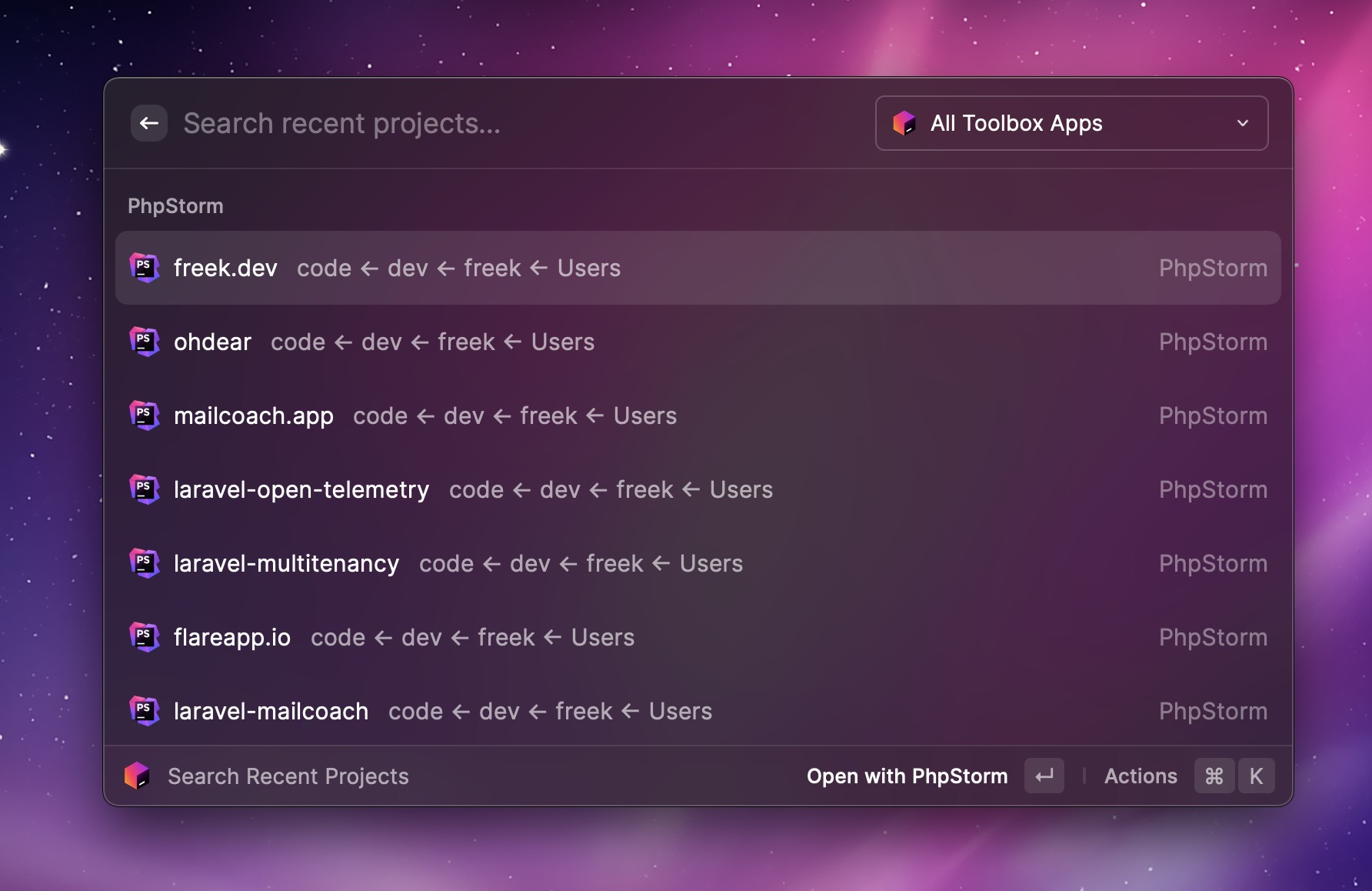Click Search Recent Projects in the footer

pos(288,776)
